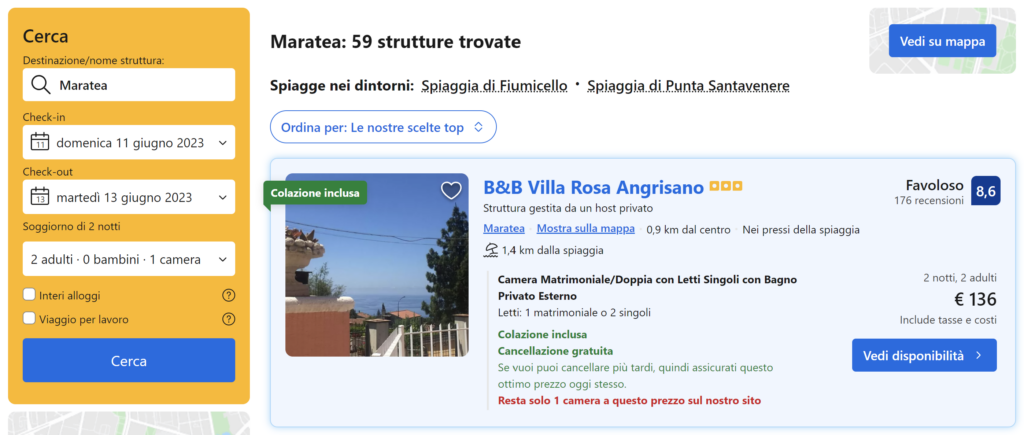Save property with the heart icon

click(x=451, y=190)
